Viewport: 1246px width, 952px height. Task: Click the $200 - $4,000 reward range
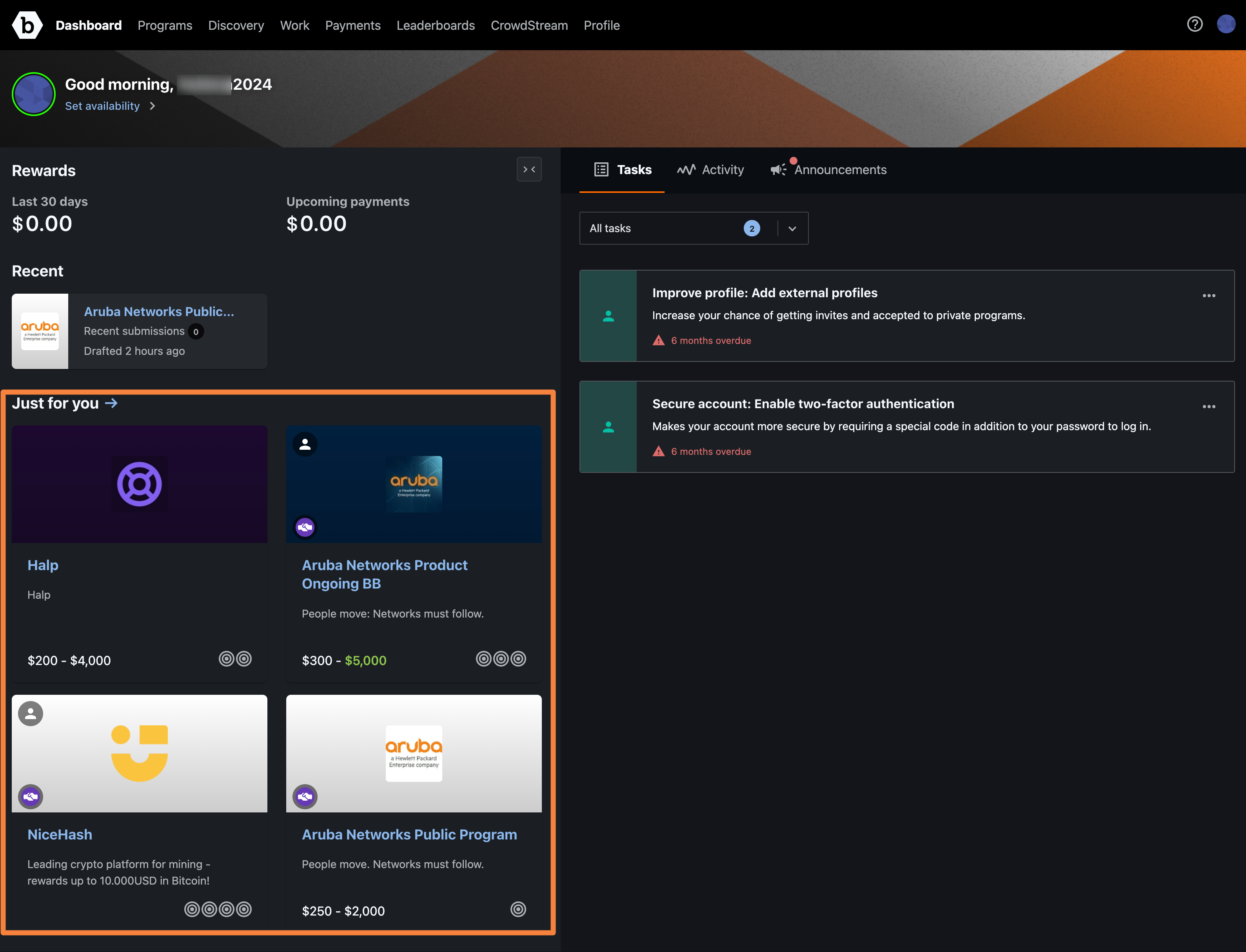69,660
